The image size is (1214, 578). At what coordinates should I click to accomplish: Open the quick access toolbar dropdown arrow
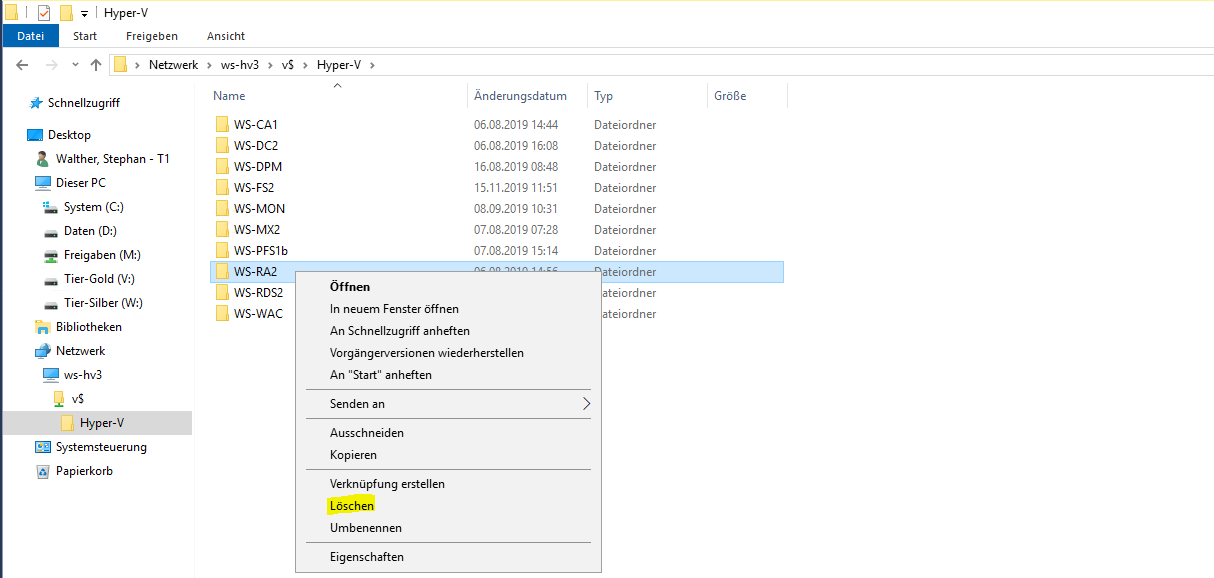pyautogui.click(x=84, y=14)
